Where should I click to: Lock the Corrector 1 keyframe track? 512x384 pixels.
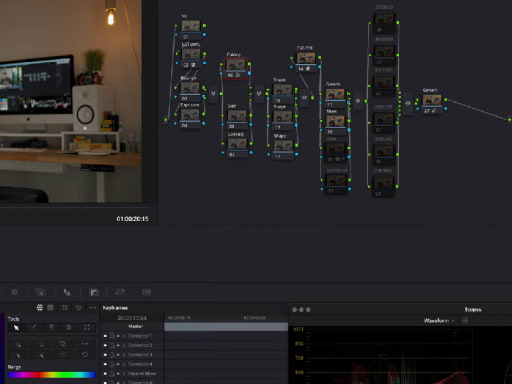tap(112, 336)
